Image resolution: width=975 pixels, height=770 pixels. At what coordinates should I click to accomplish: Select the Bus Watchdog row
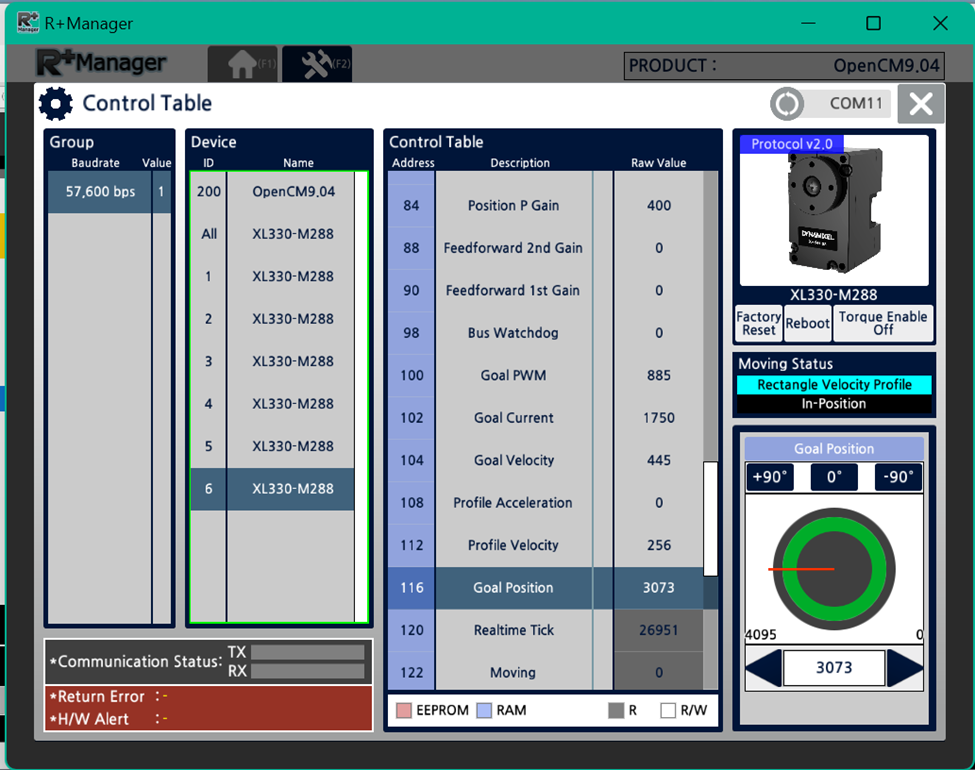545,333
